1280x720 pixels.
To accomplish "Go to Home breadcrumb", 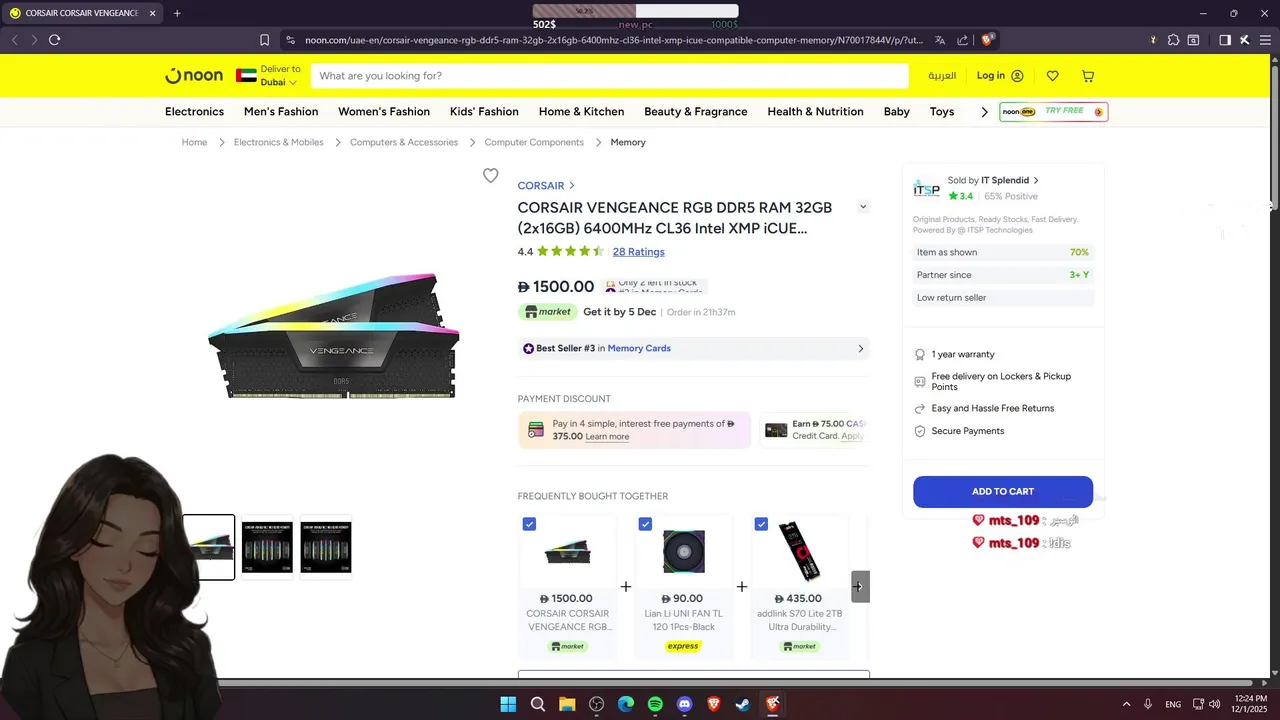I will coord(194,143).
